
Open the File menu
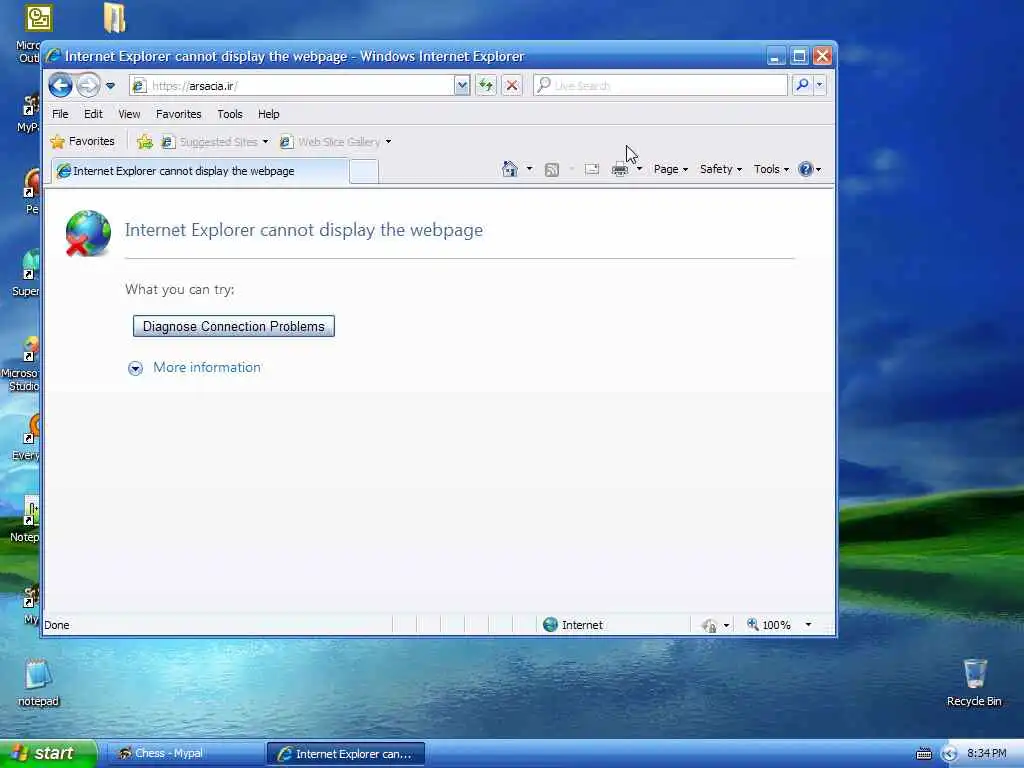click(60, 114)
